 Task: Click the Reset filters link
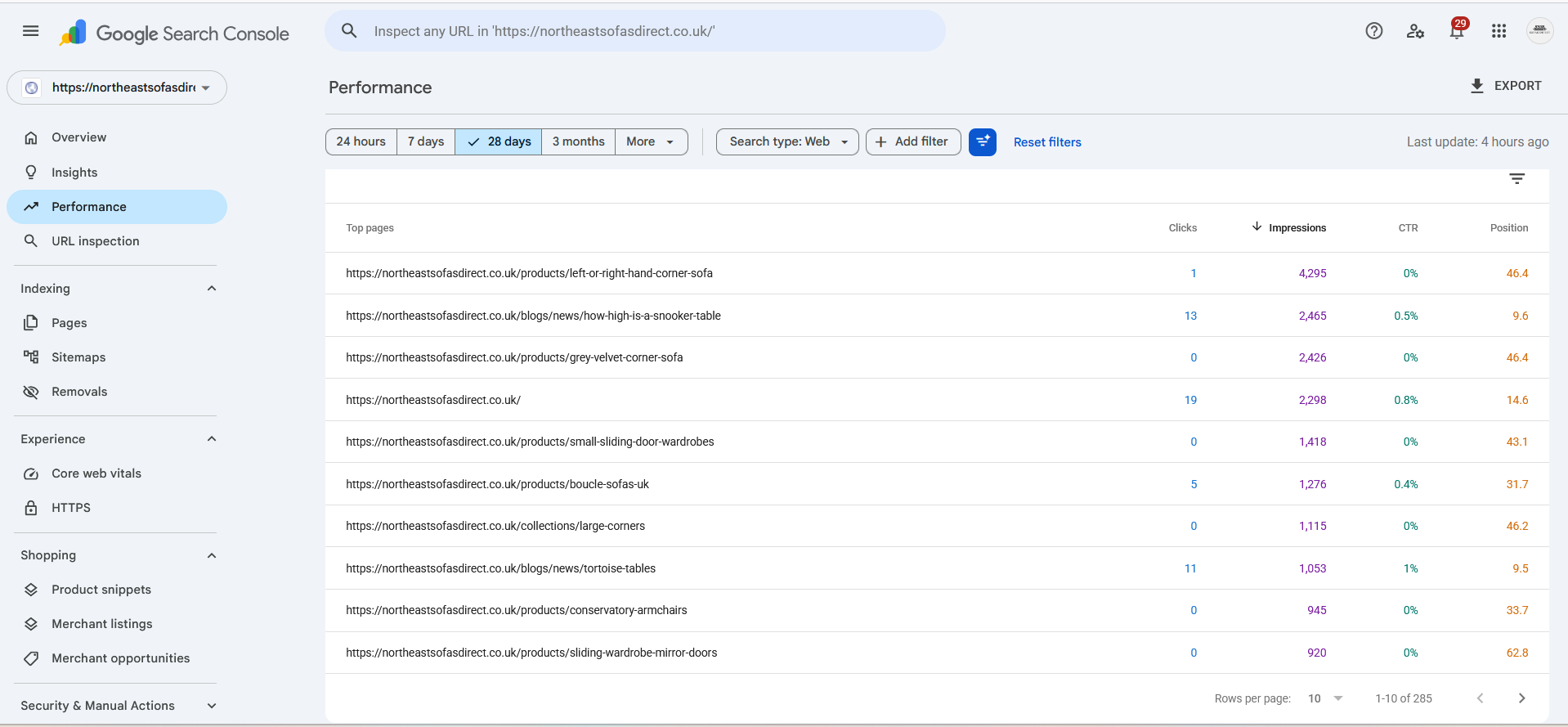click(x=1047, y=142)
